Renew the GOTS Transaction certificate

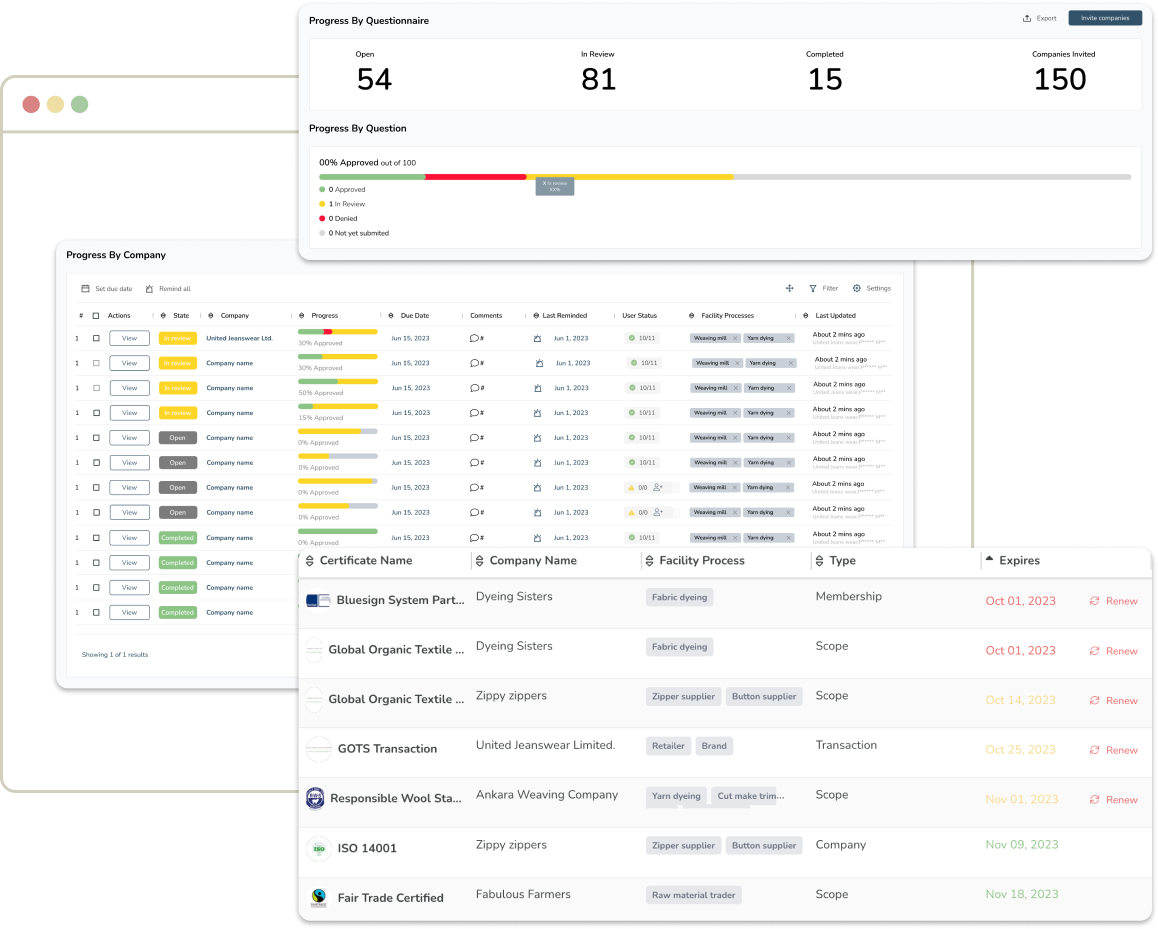[1114, 750]
